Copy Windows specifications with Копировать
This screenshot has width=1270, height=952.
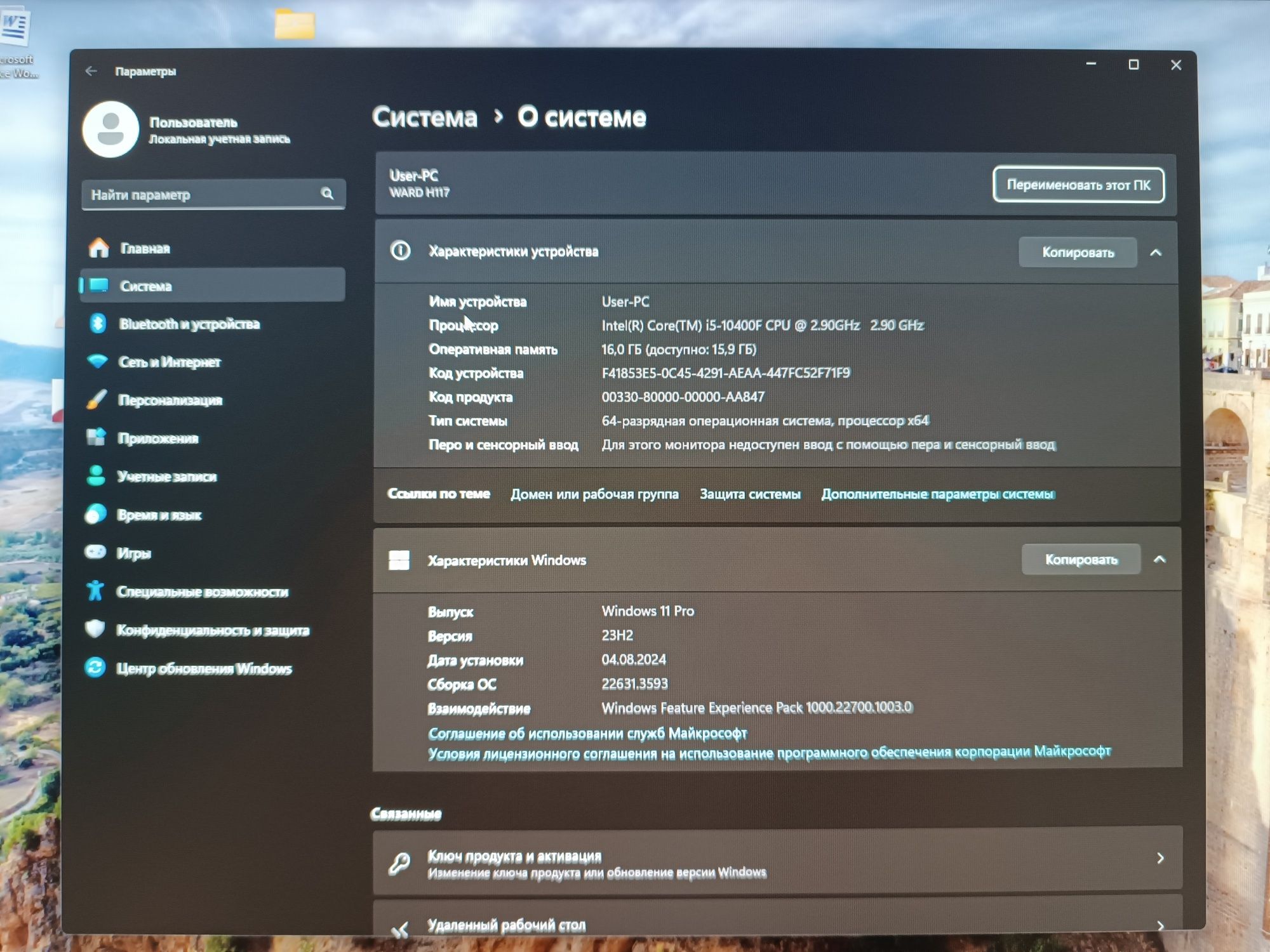[1081, 559]
